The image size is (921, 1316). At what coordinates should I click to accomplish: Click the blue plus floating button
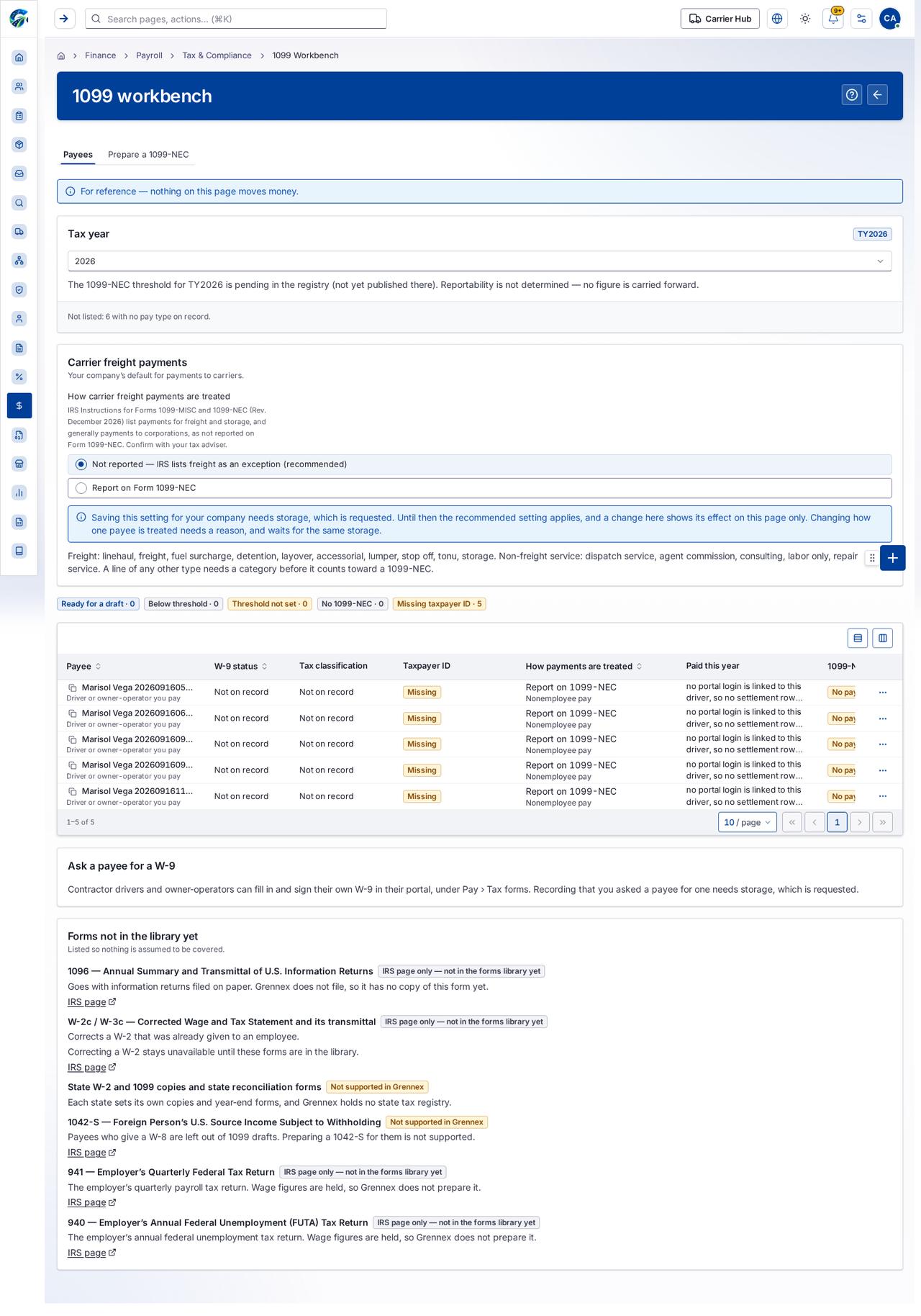tap(892, 558)
